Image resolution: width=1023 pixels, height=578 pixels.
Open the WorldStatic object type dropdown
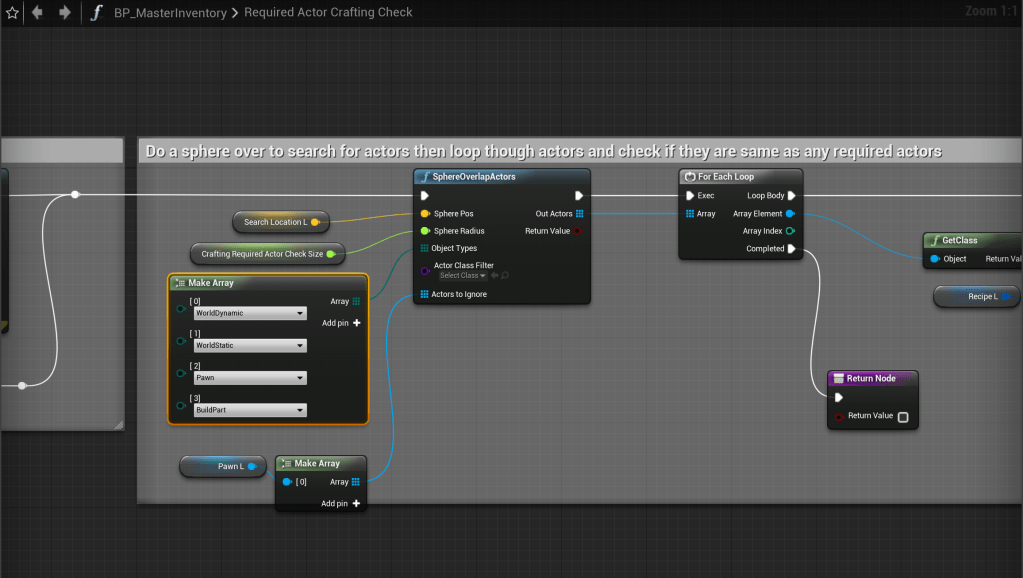(x=249, y=346)
